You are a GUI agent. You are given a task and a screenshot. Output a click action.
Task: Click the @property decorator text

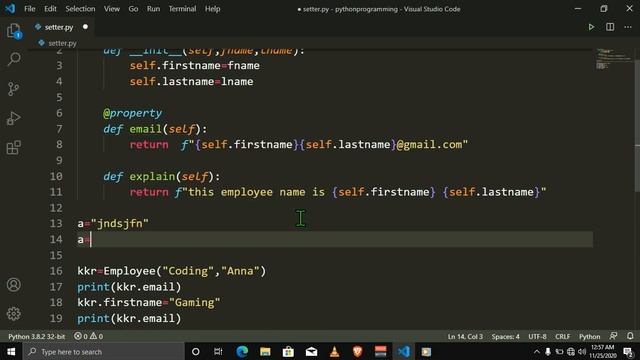[132, 113]
